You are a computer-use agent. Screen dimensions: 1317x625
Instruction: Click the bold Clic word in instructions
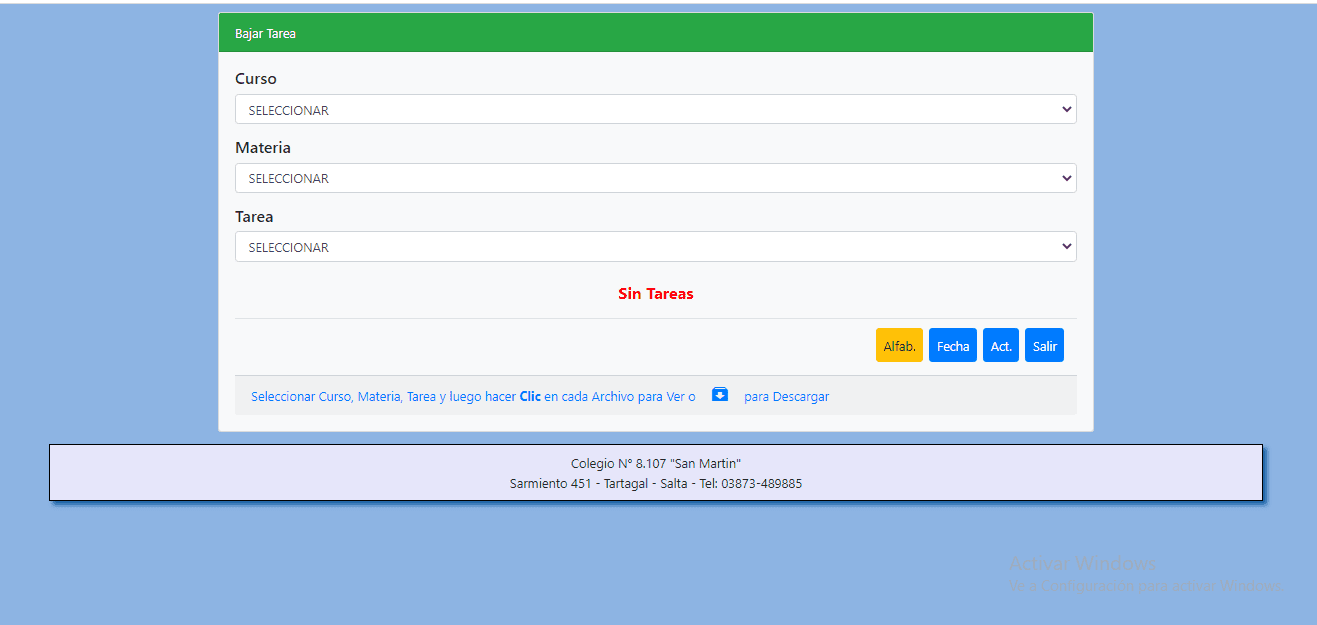530,397
